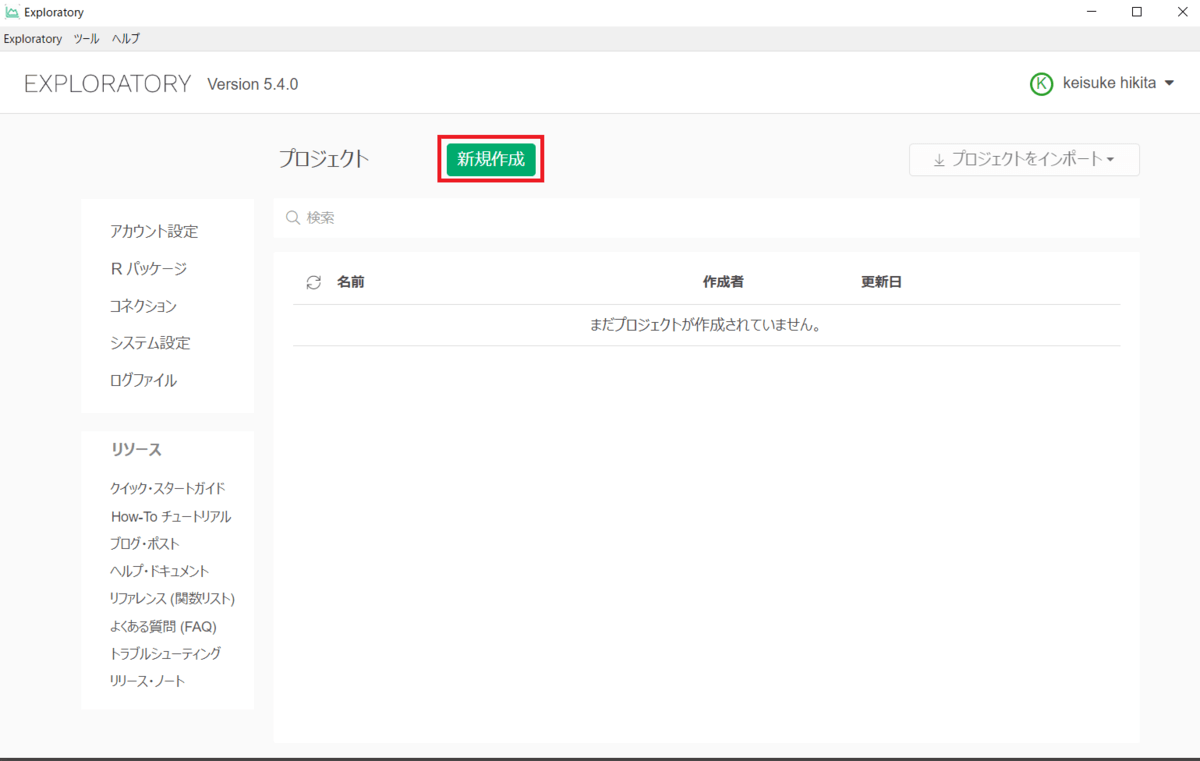Click the download arrow icon on import button
The image size is (1200, 761).
tap(938, 160)
